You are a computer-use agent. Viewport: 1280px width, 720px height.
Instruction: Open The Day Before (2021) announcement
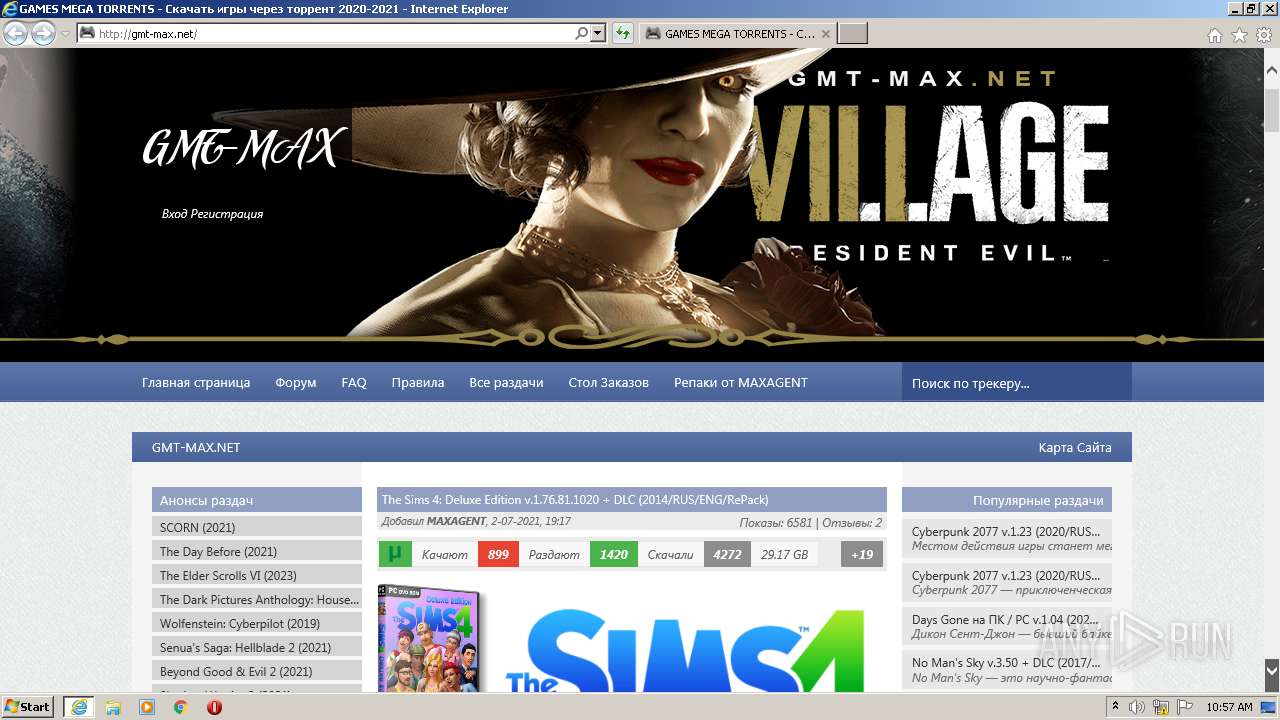257,551
